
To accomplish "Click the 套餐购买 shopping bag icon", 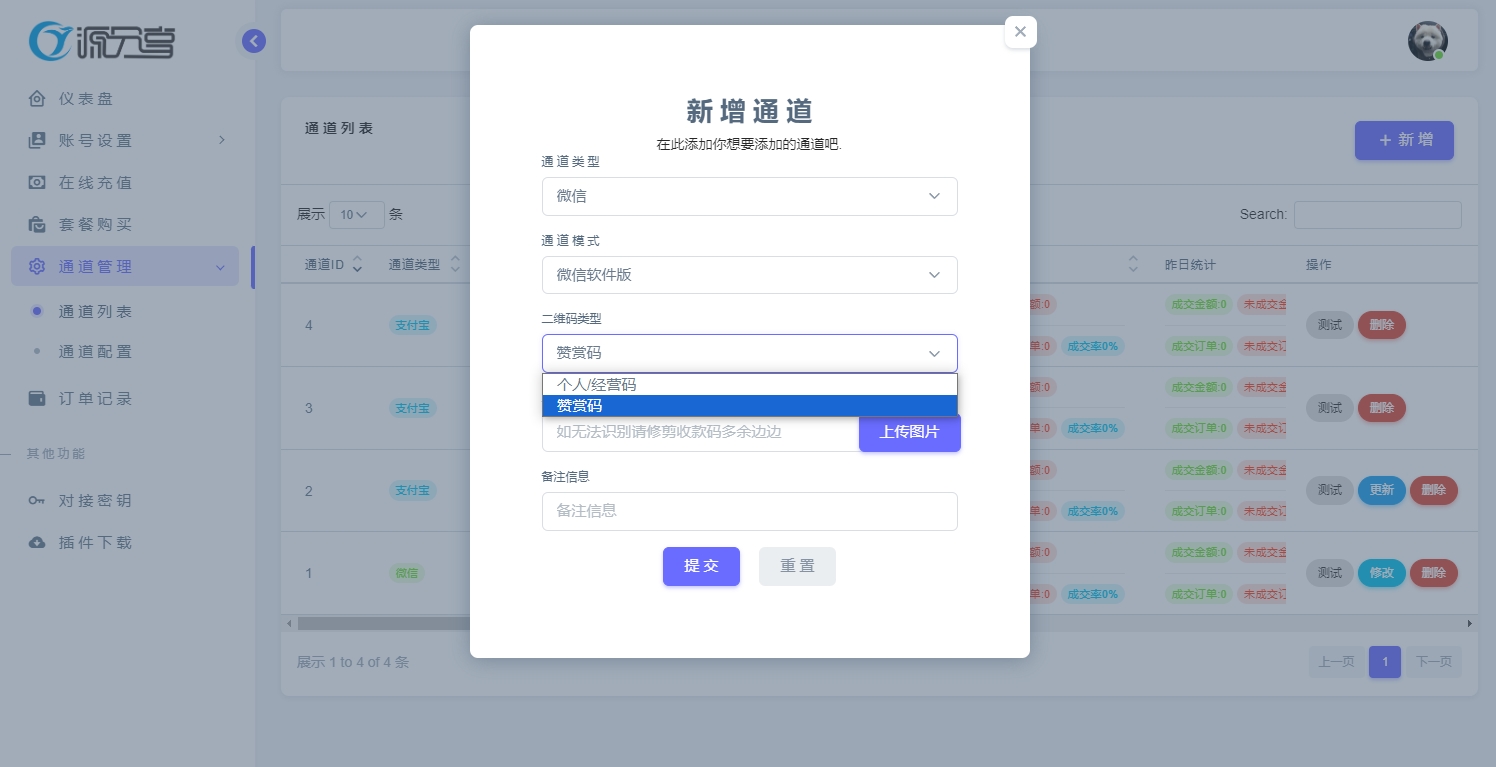I will [x=37, y=225].
